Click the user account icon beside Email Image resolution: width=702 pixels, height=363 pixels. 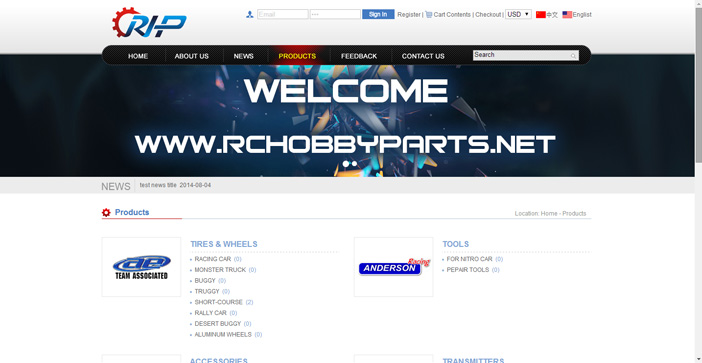tap(250, 14)
